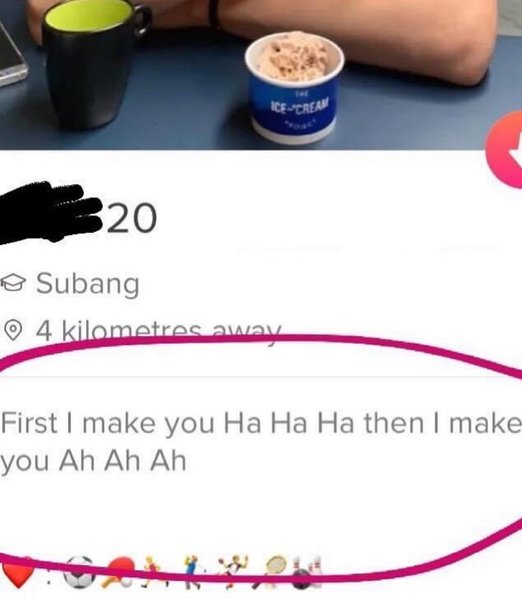Click the running person emoji
522x600 pixels.
click(156, 572)
